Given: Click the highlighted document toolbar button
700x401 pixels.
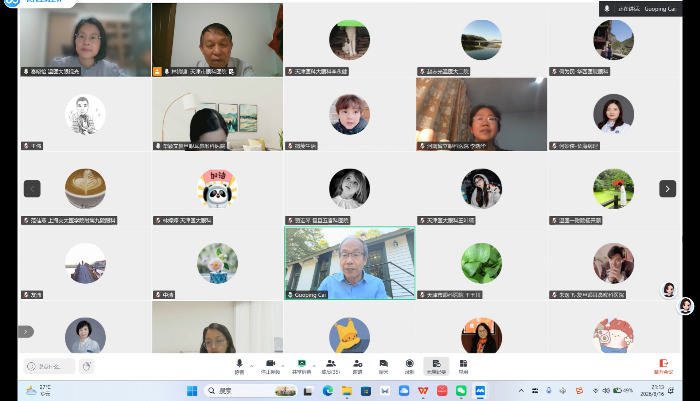Looking at the screenshot, I should point(436,366).
